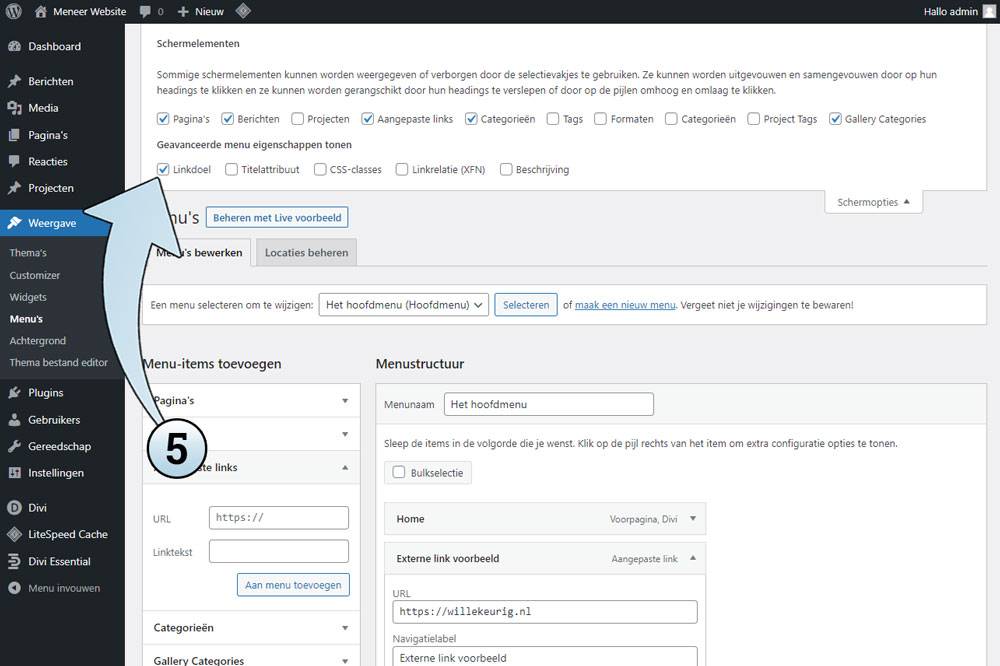Open the Divi icon in admin bar
The width and height of the screenshot is (1000, 666).
tap(243, 11)
